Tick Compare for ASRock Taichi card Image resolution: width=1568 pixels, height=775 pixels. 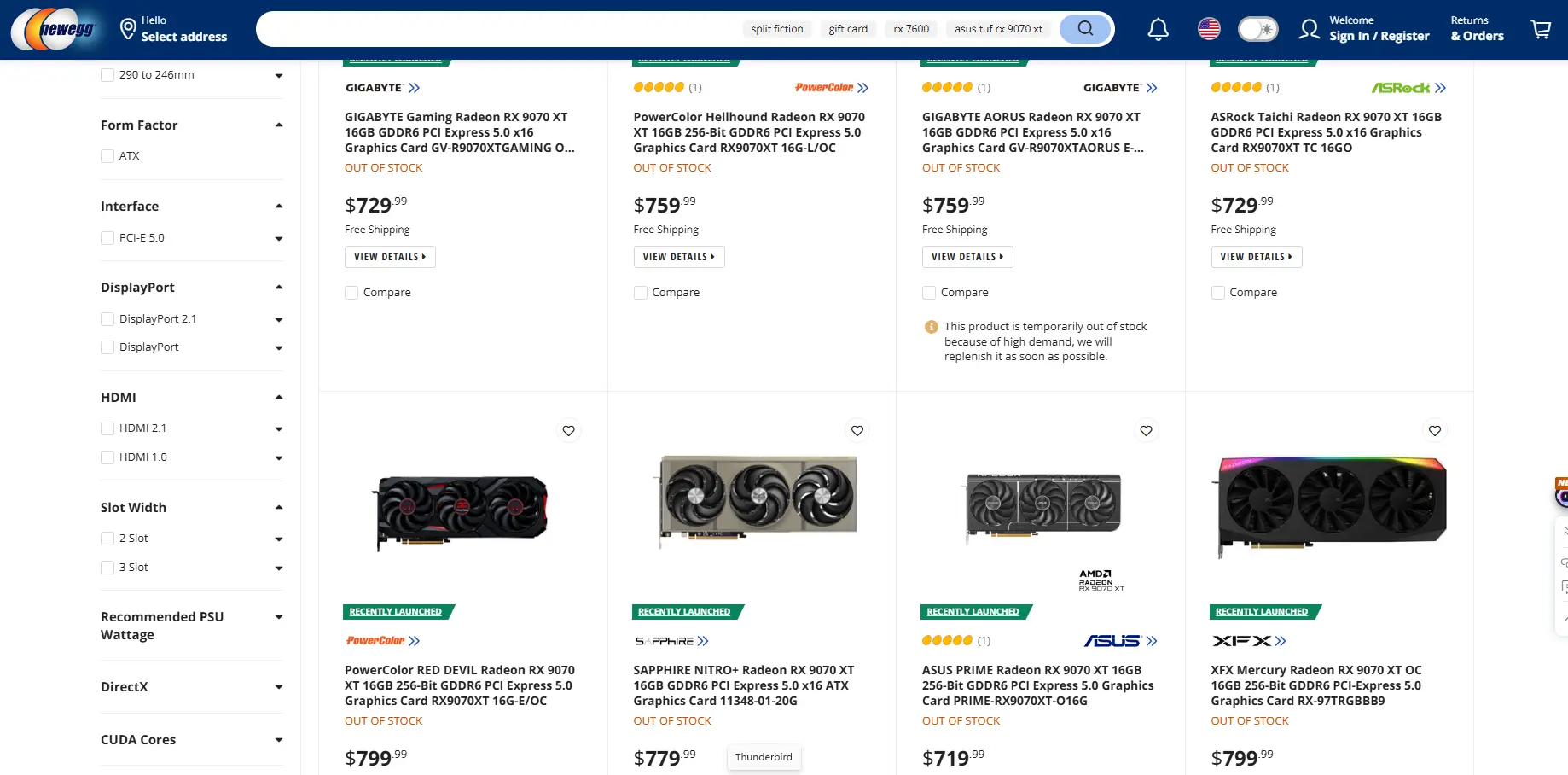click(x=1218, y=293)
